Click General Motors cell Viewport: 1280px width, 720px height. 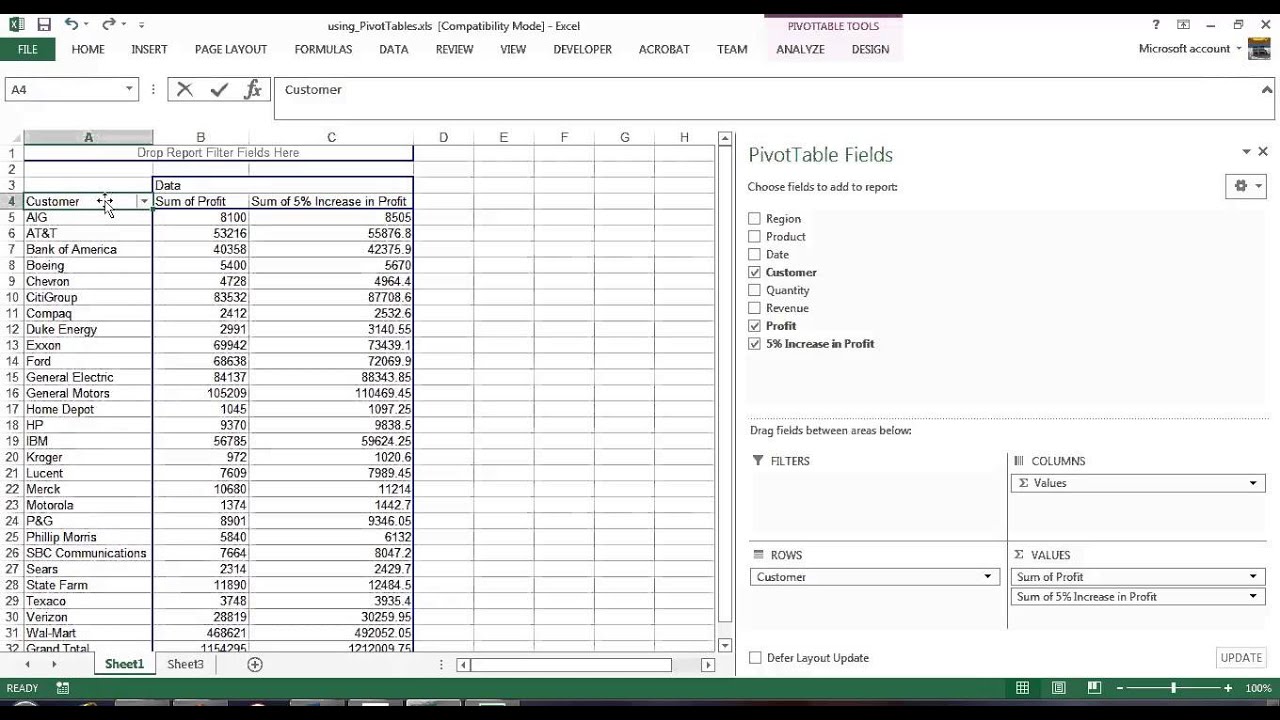coord(88,393)
